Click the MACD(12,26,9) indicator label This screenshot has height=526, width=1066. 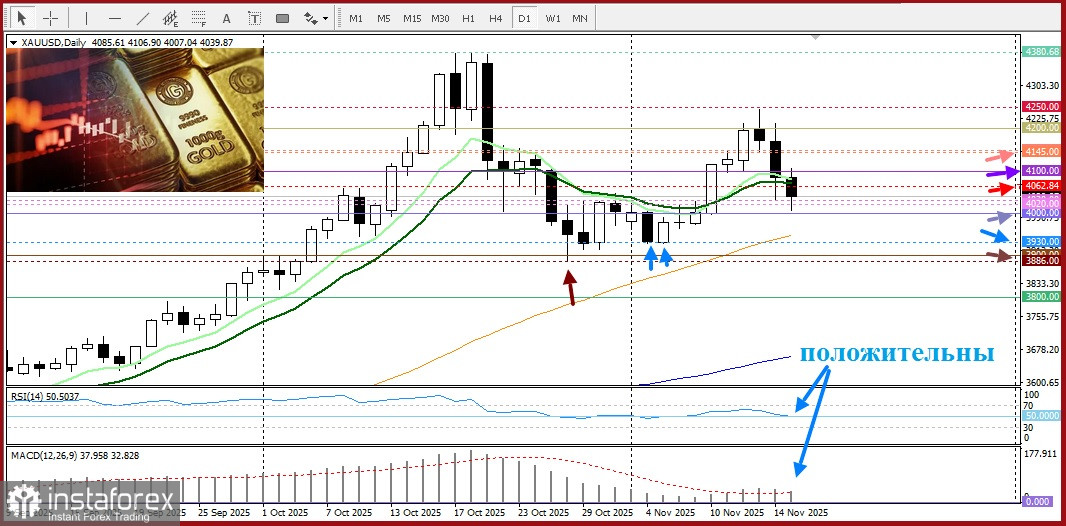75,456
